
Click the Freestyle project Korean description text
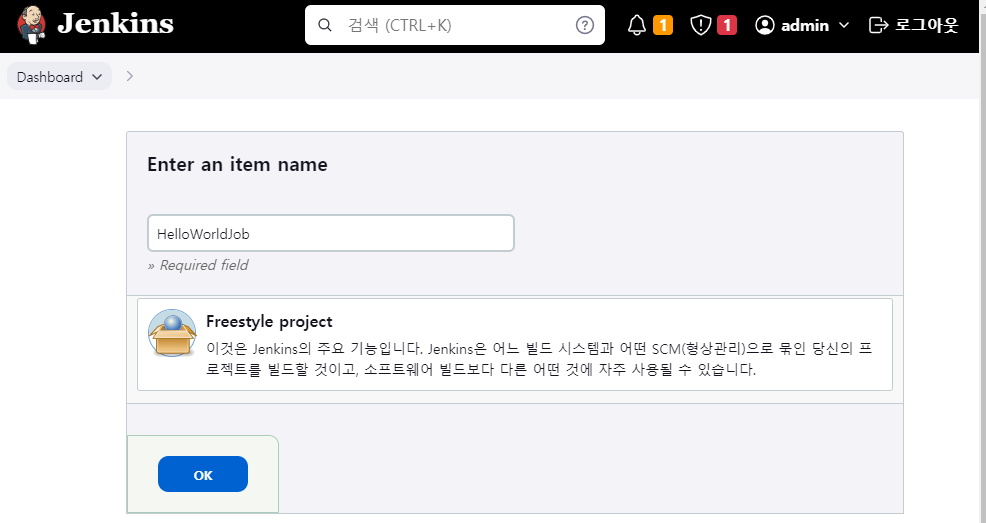pos(539,359)
